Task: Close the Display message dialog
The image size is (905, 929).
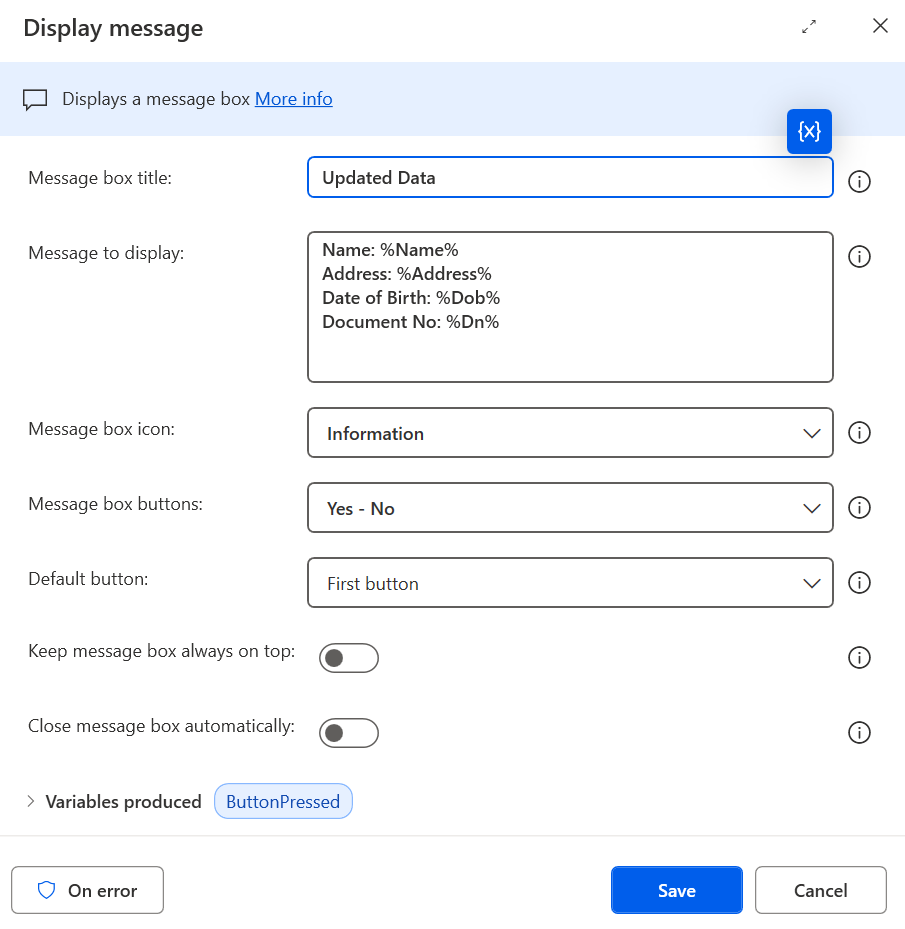Action: pos(880,25)
